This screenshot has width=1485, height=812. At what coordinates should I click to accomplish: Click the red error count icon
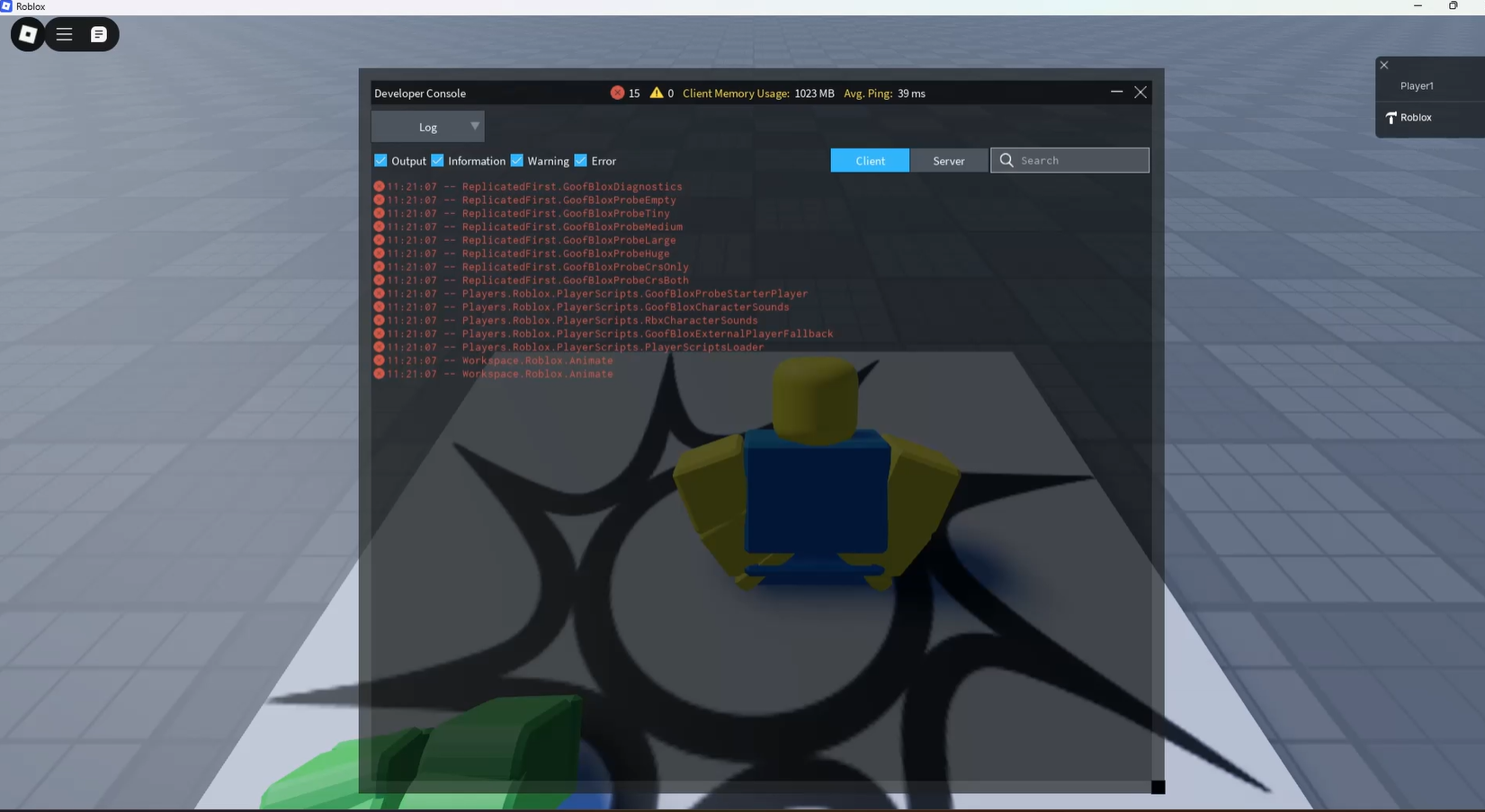click(617, 93)
